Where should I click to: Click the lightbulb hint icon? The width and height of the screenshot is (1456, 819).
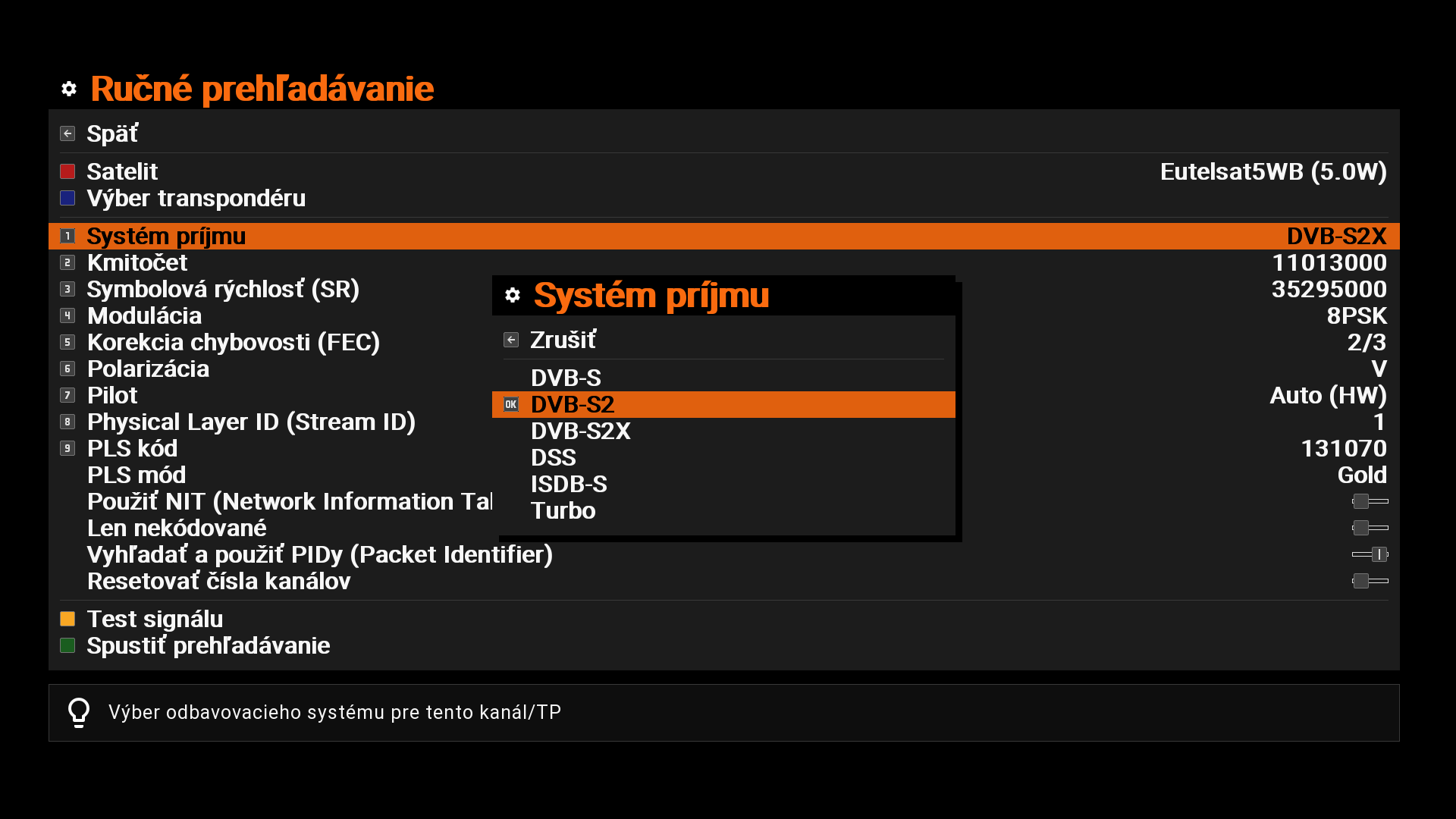tap(79, 713)
